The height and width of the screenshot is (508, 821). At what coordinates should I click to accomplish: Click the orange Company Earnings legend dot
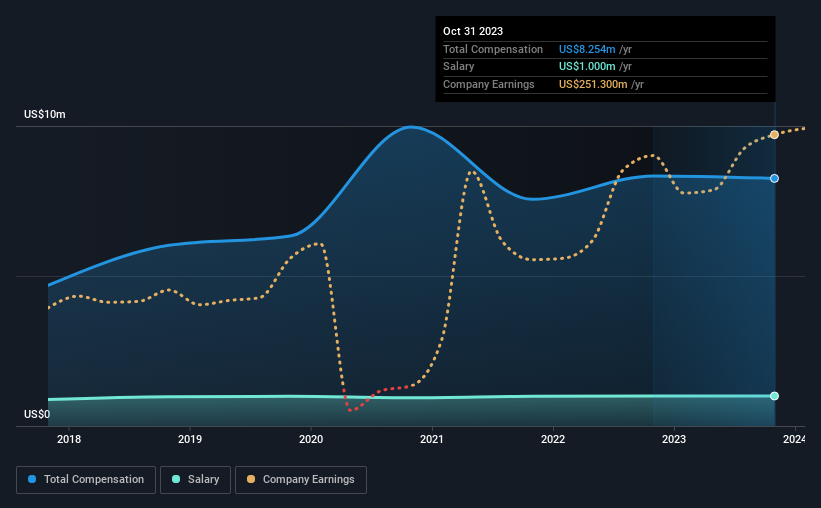click(251, 479)
